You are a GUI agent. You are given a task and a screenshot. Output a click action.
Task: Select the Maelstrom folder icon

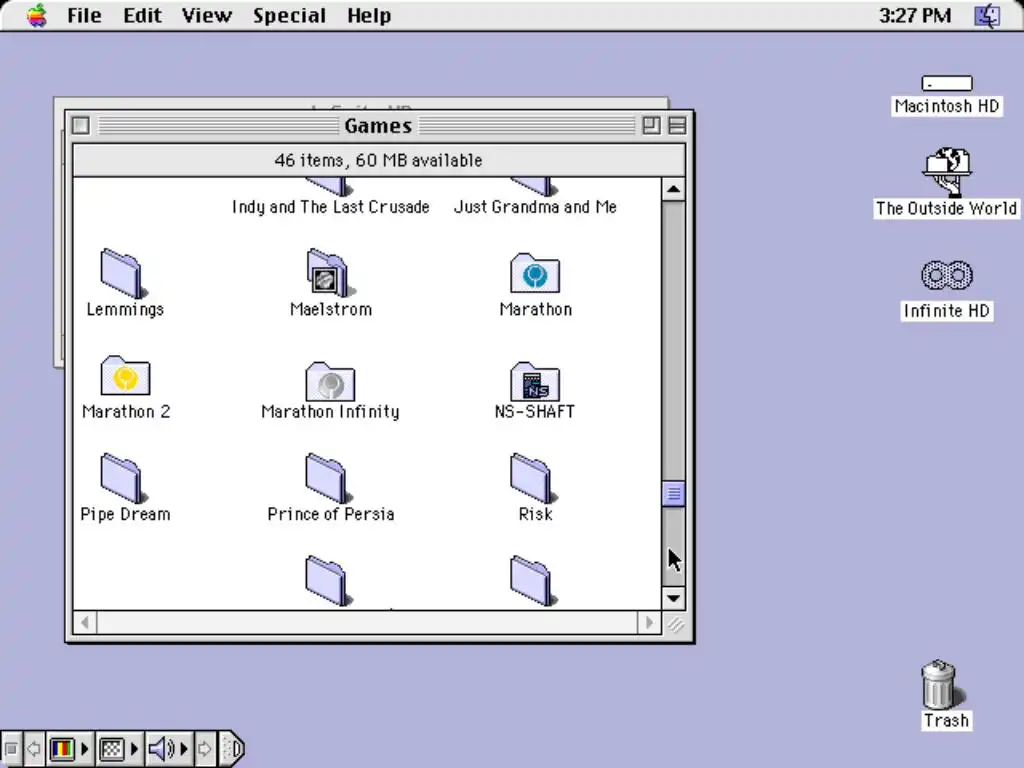coord(330,274)
